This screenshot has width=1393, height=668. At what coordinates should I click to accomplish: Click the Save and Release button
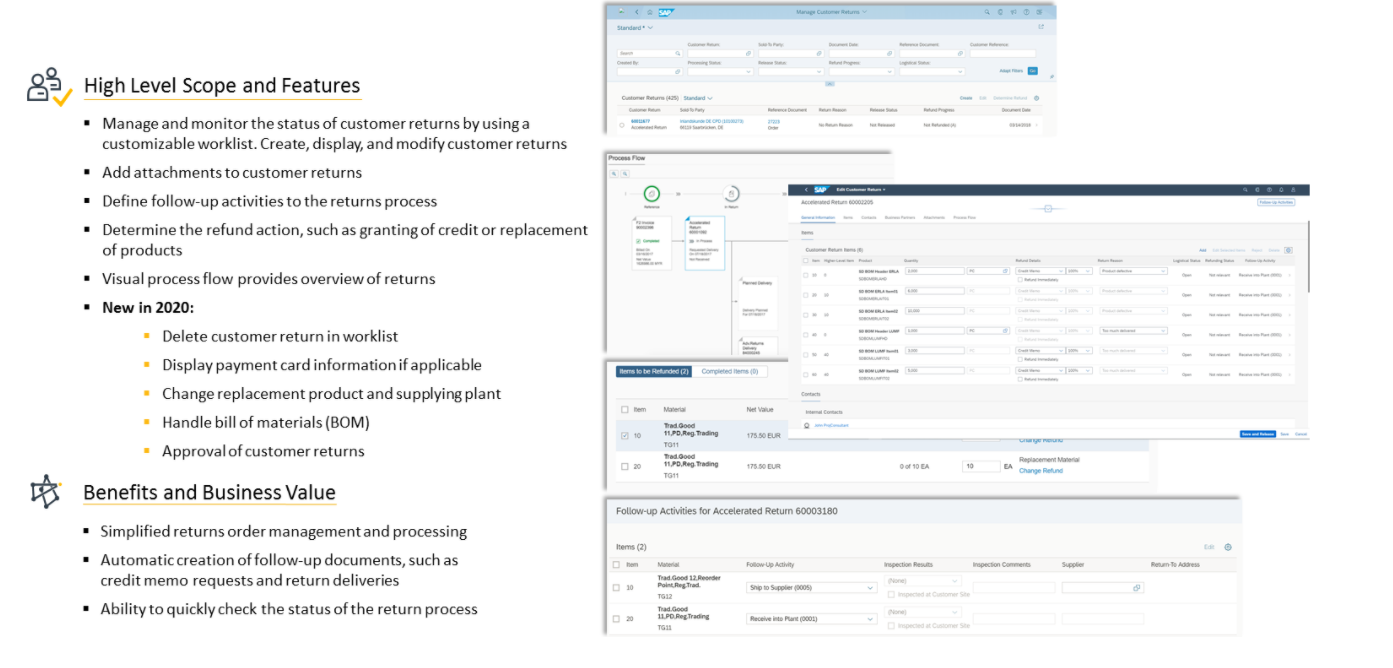(x=1256, y=434)
